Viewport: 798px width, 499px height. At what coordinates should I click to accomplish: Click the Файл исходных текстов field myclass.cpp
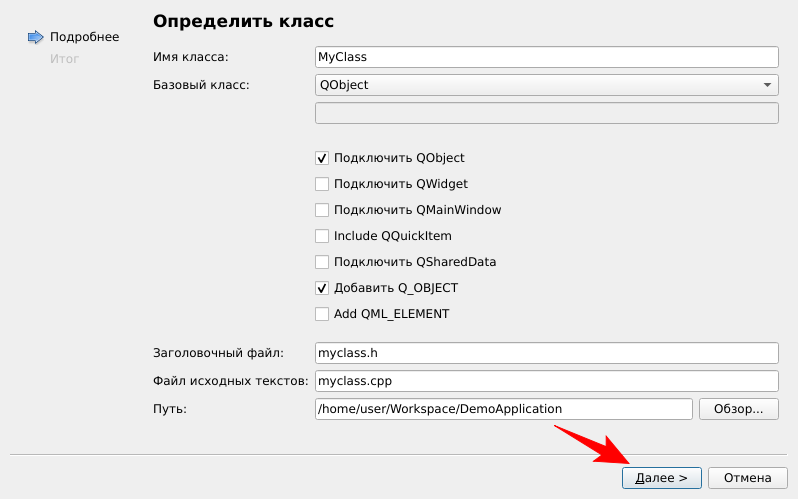tap(546, 381)
